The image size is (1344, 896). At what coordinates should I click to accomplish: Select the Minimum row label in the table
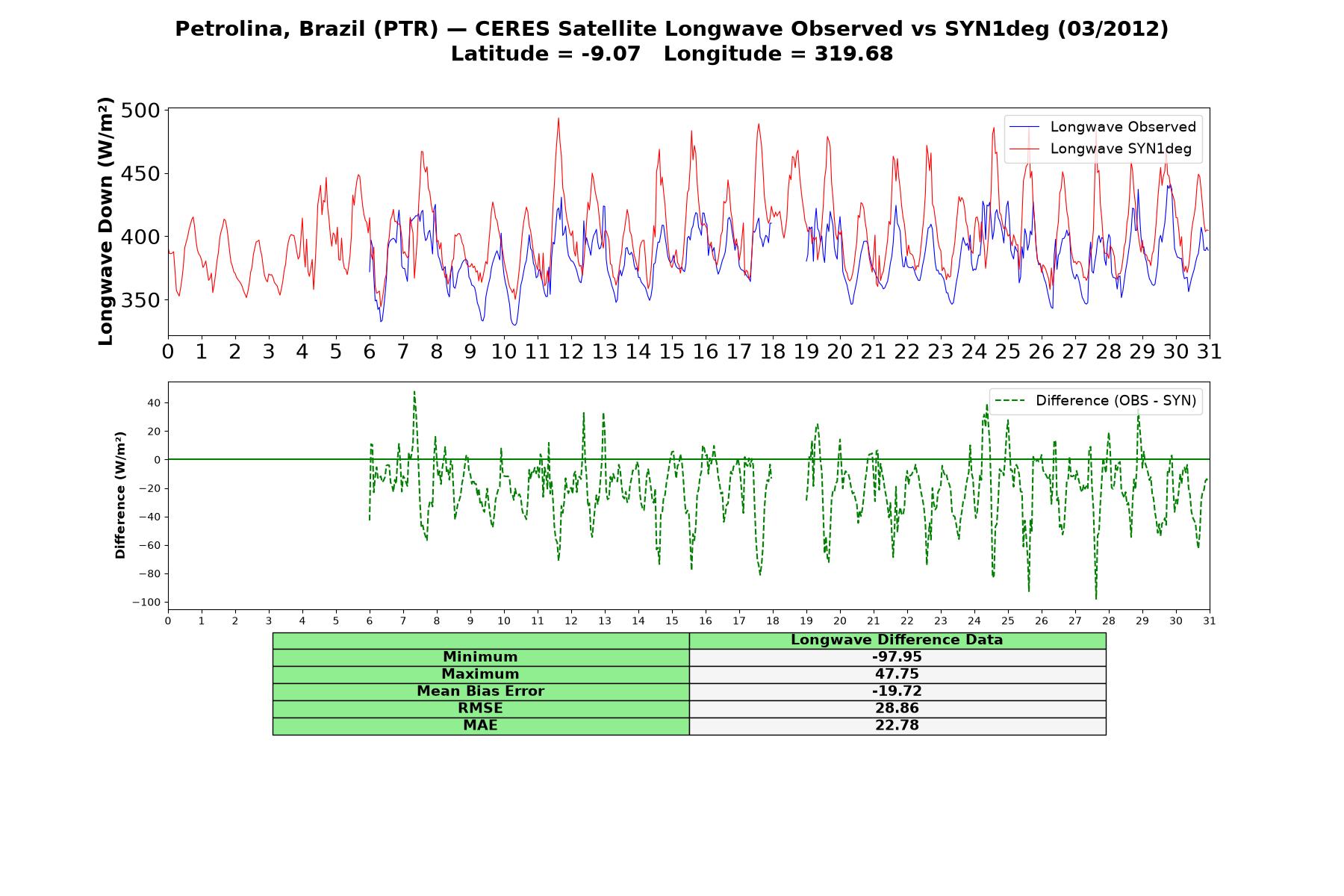click(x=481, y=657)
